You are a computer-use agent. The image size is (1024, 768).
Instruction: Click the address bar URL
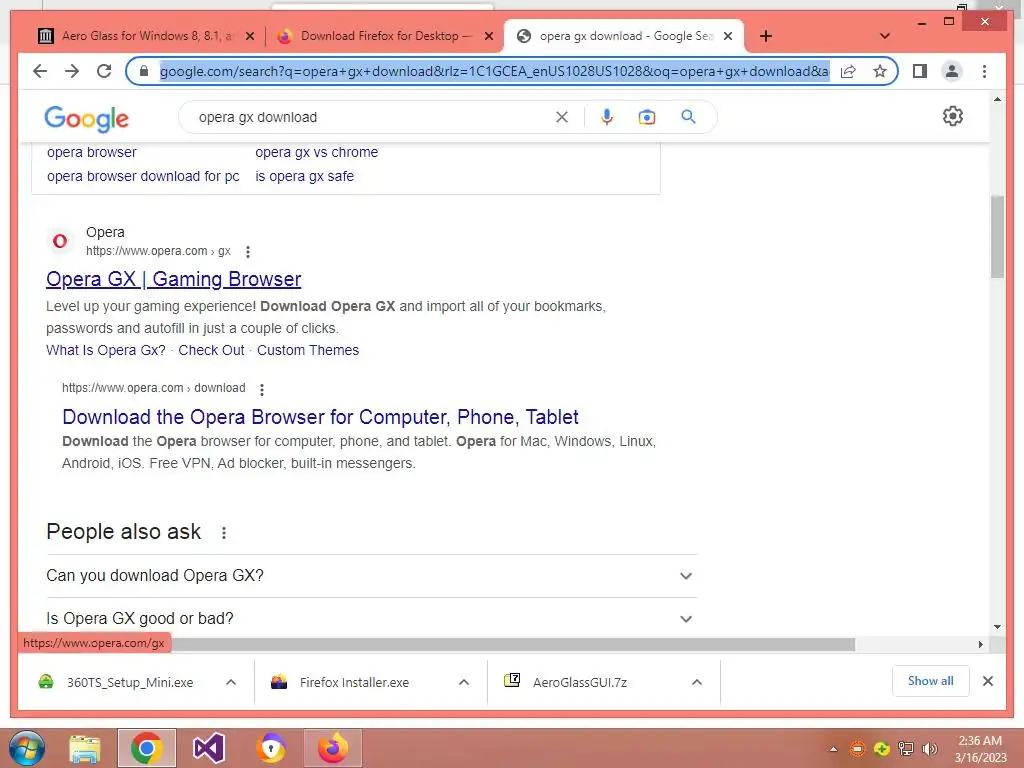click(494, 71)
